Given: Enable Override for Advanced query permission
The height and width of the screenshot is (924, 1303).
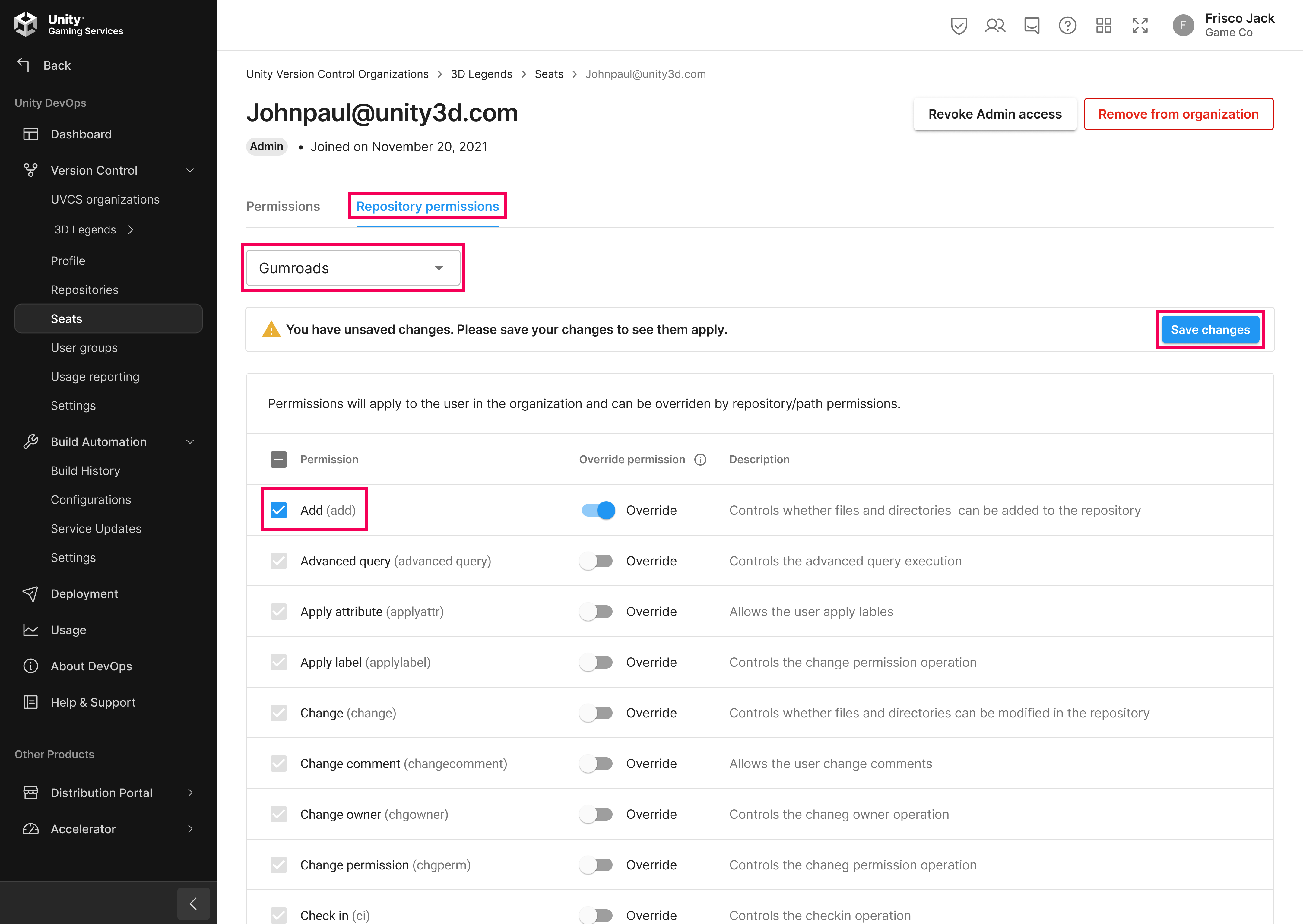Looking at the screenshot, I should coord(596,561).
